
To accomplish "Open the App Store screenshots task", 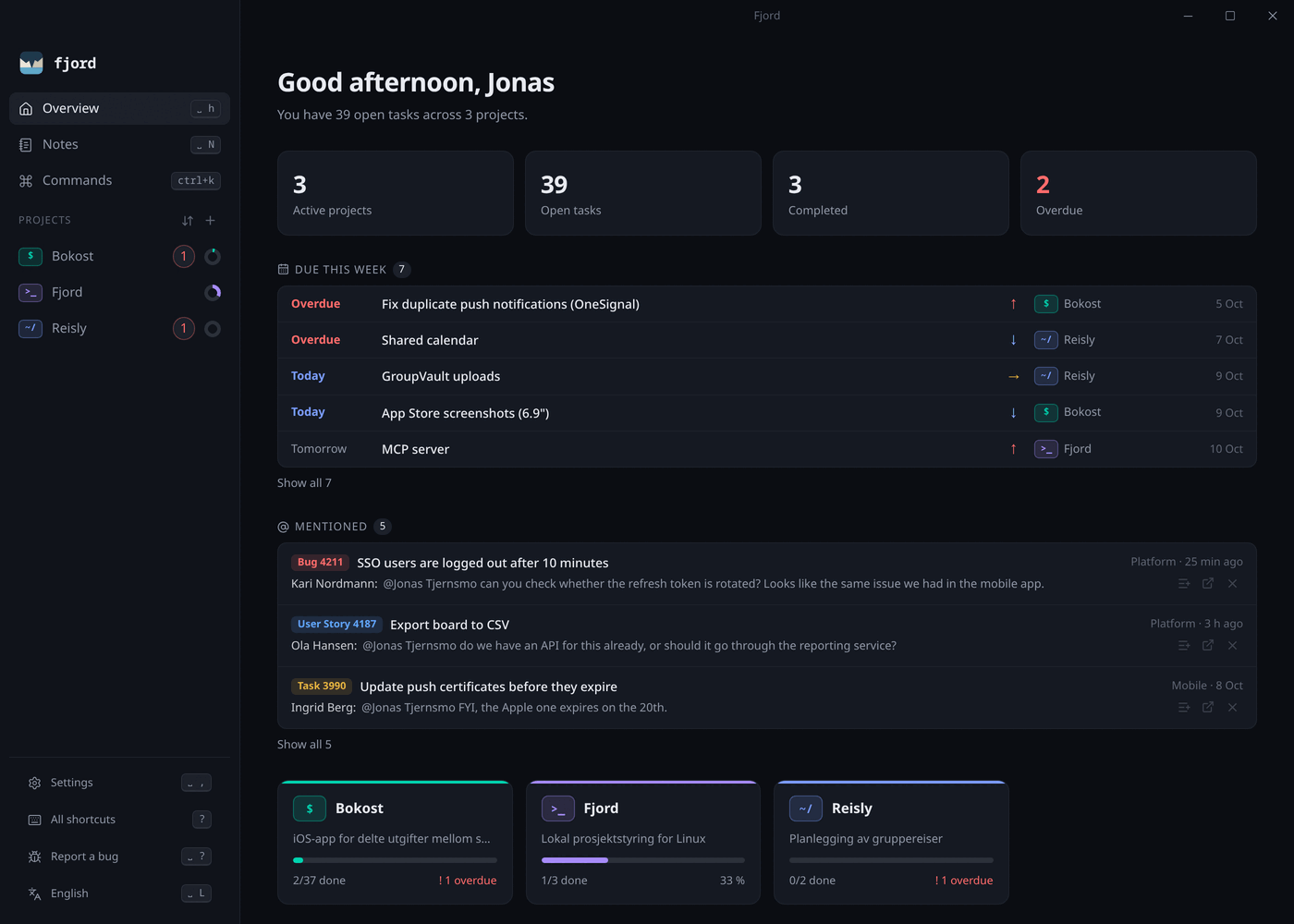I will point(766,412).
